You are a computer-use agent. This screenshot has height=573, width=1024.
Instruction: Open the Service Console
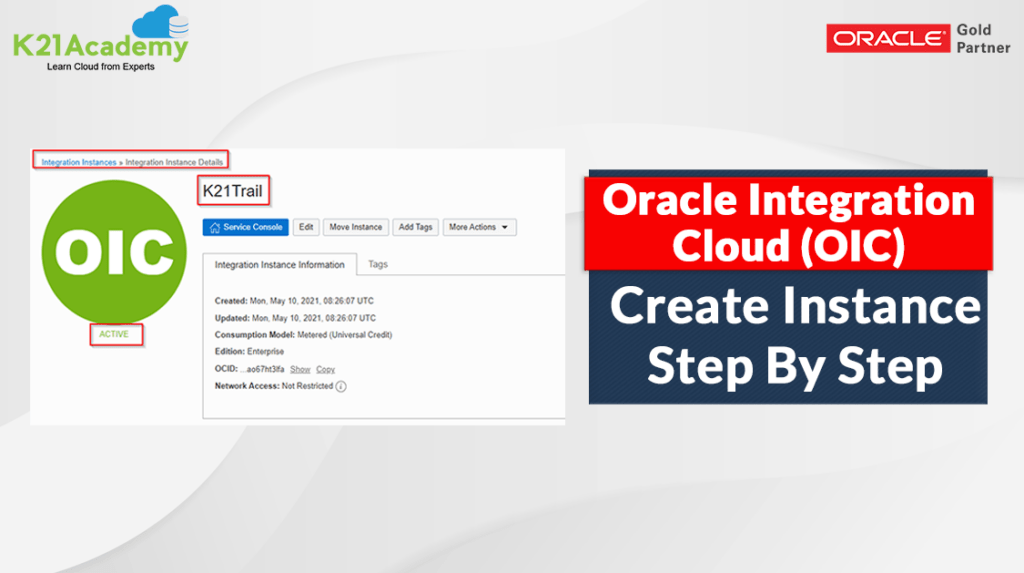point(246,227)
